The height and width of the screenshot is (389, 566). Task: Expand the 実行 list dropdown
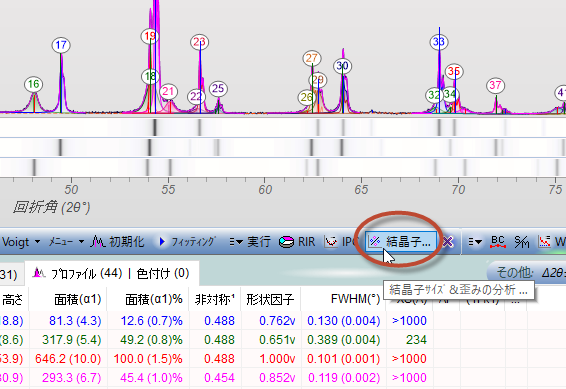tap(249, 241)
